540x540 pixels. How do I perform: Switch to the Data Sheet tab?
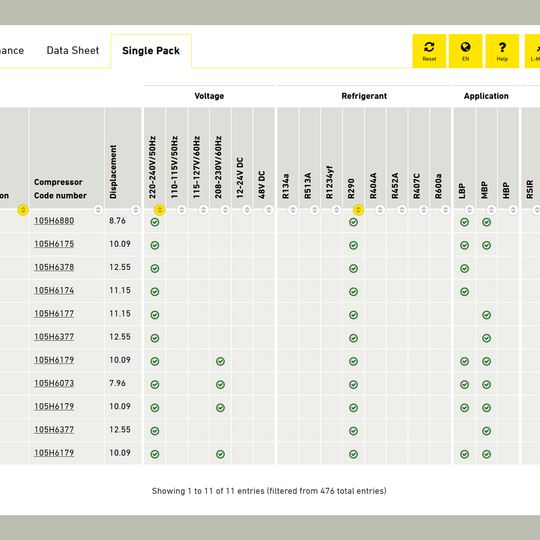pos(73,51)
